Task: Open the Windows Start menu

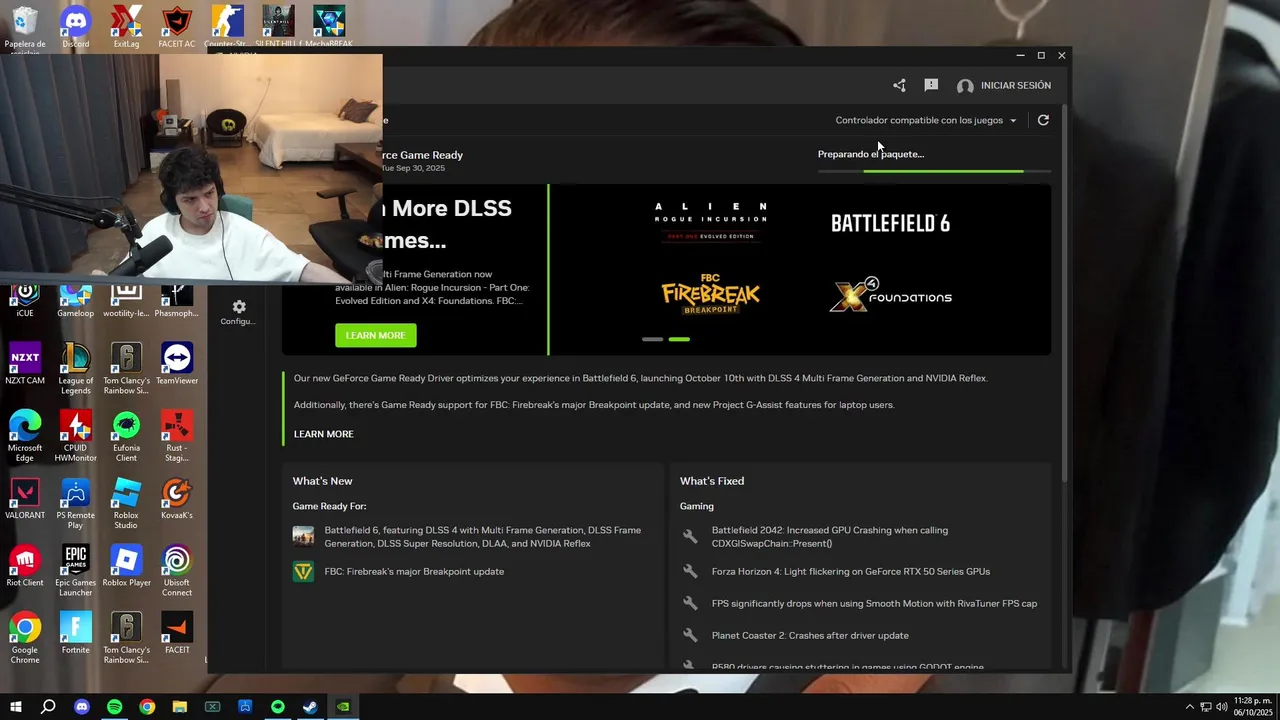Action: [x=16, y=707]
